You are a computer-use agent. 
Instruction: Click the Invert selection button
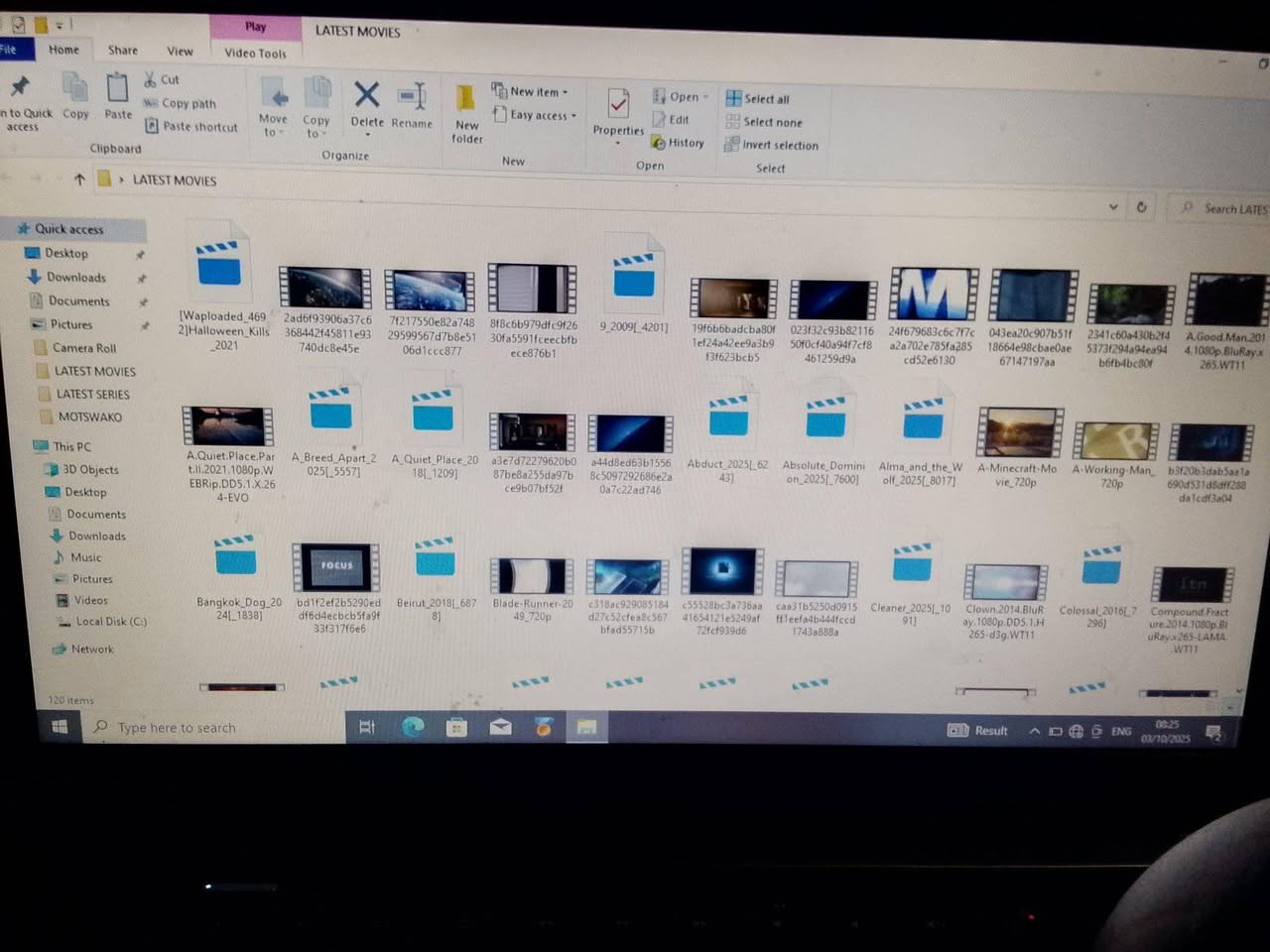coord(772,145)
